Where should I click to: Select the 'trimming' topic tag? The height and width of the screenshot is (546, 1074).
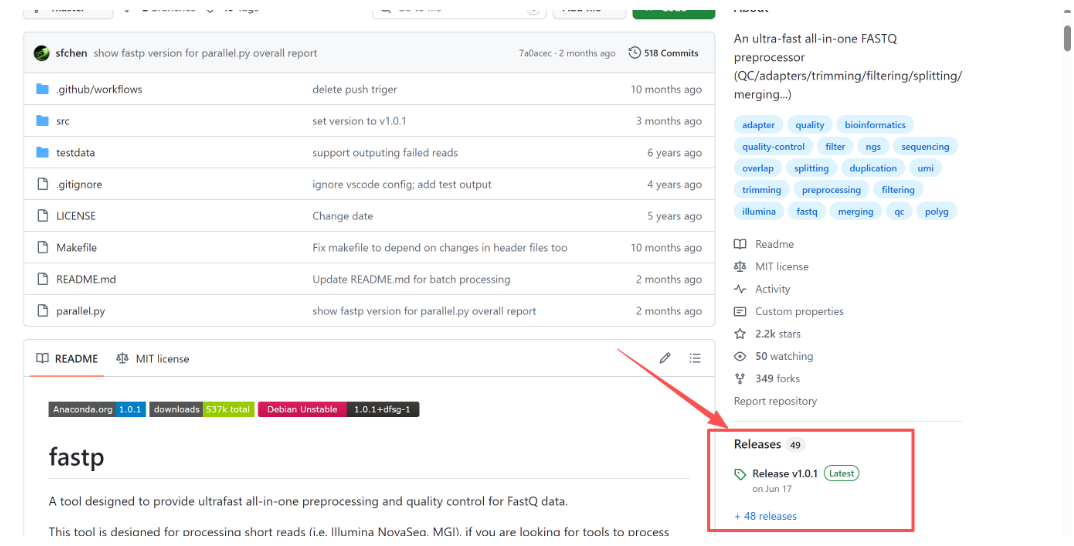[x=762, y=190]
